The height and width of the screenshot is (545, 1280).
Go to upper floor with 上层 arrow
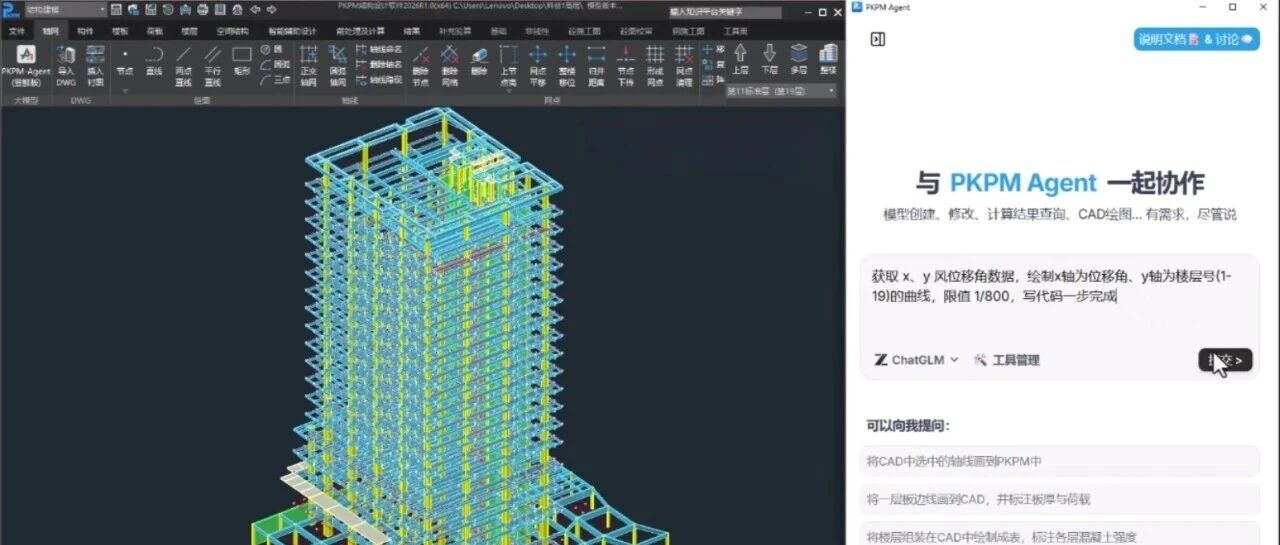tap(740, 61)
